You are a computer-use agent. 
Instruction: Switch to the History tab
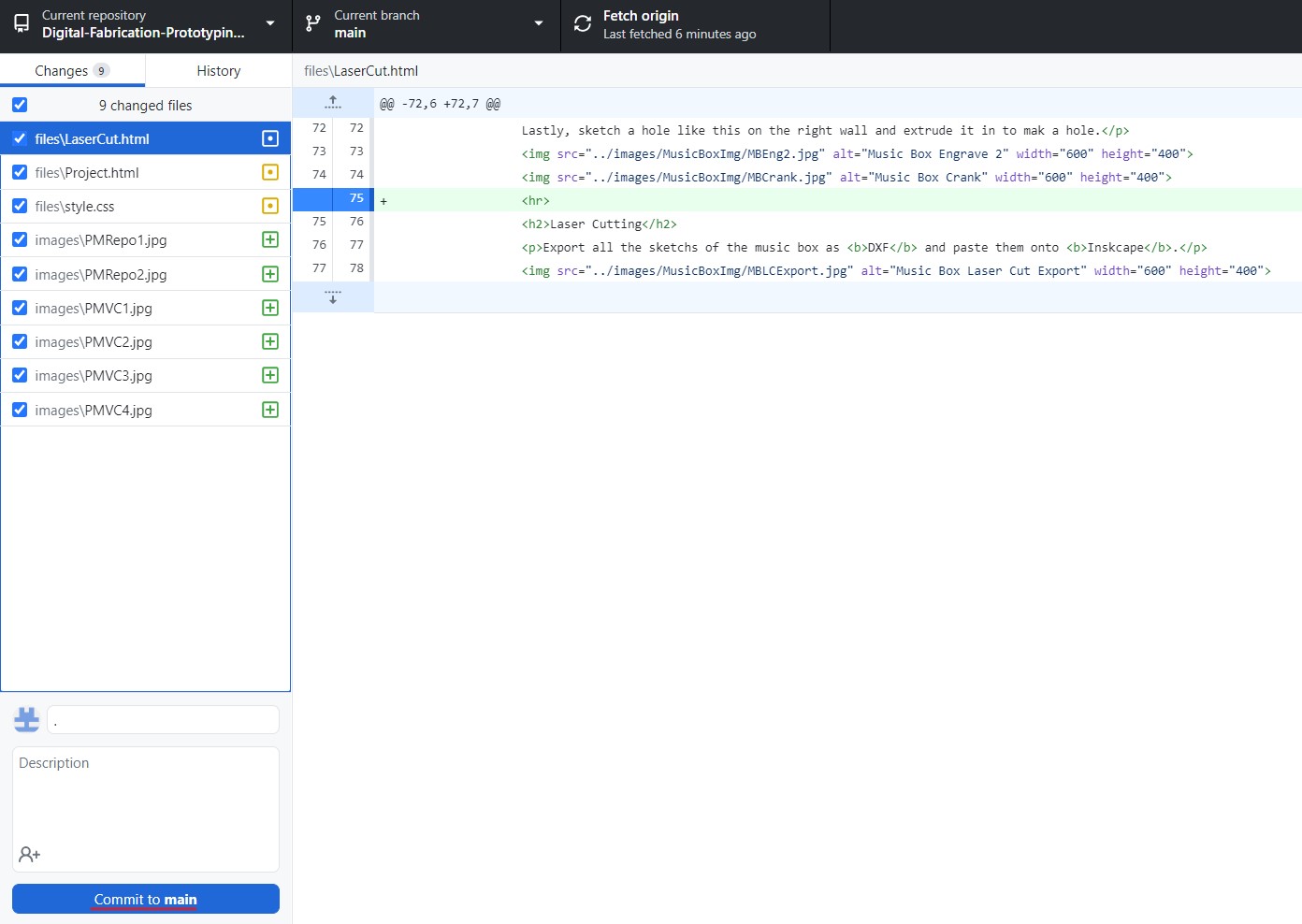[219, 71]
